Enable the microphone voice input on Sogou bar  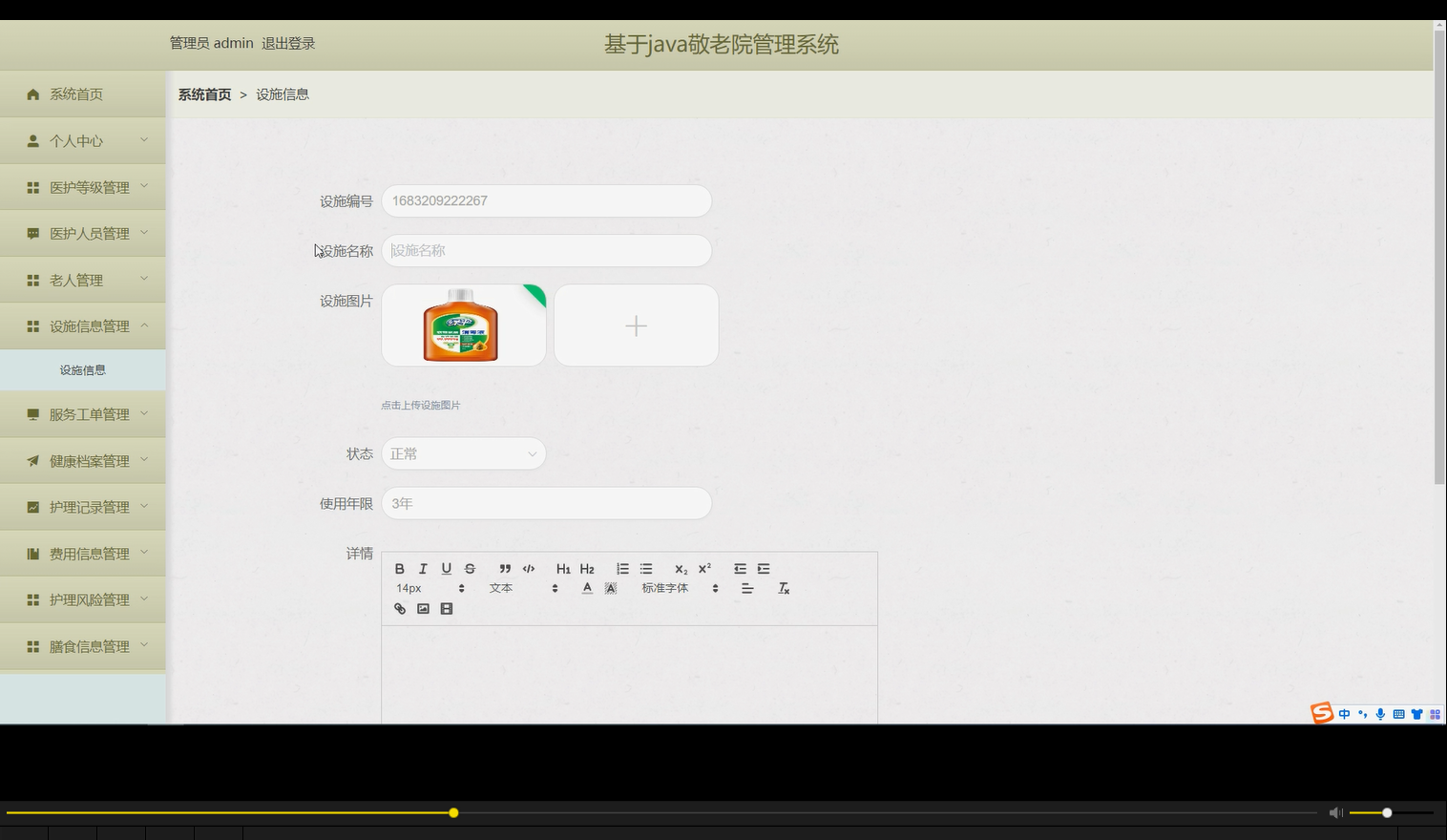pos(1379,714)
